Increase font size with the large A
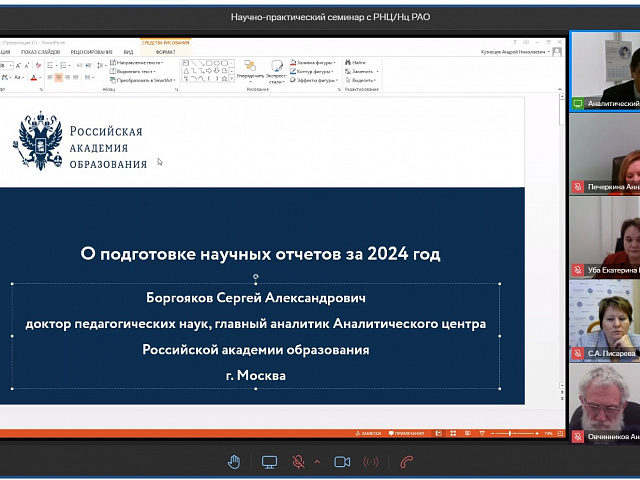Screen dimensions: 640x480 pyautogui.click(x=18, y=65)
